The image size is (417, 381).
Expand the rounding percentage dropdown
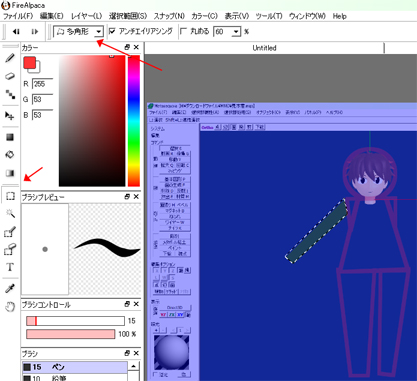236,32
